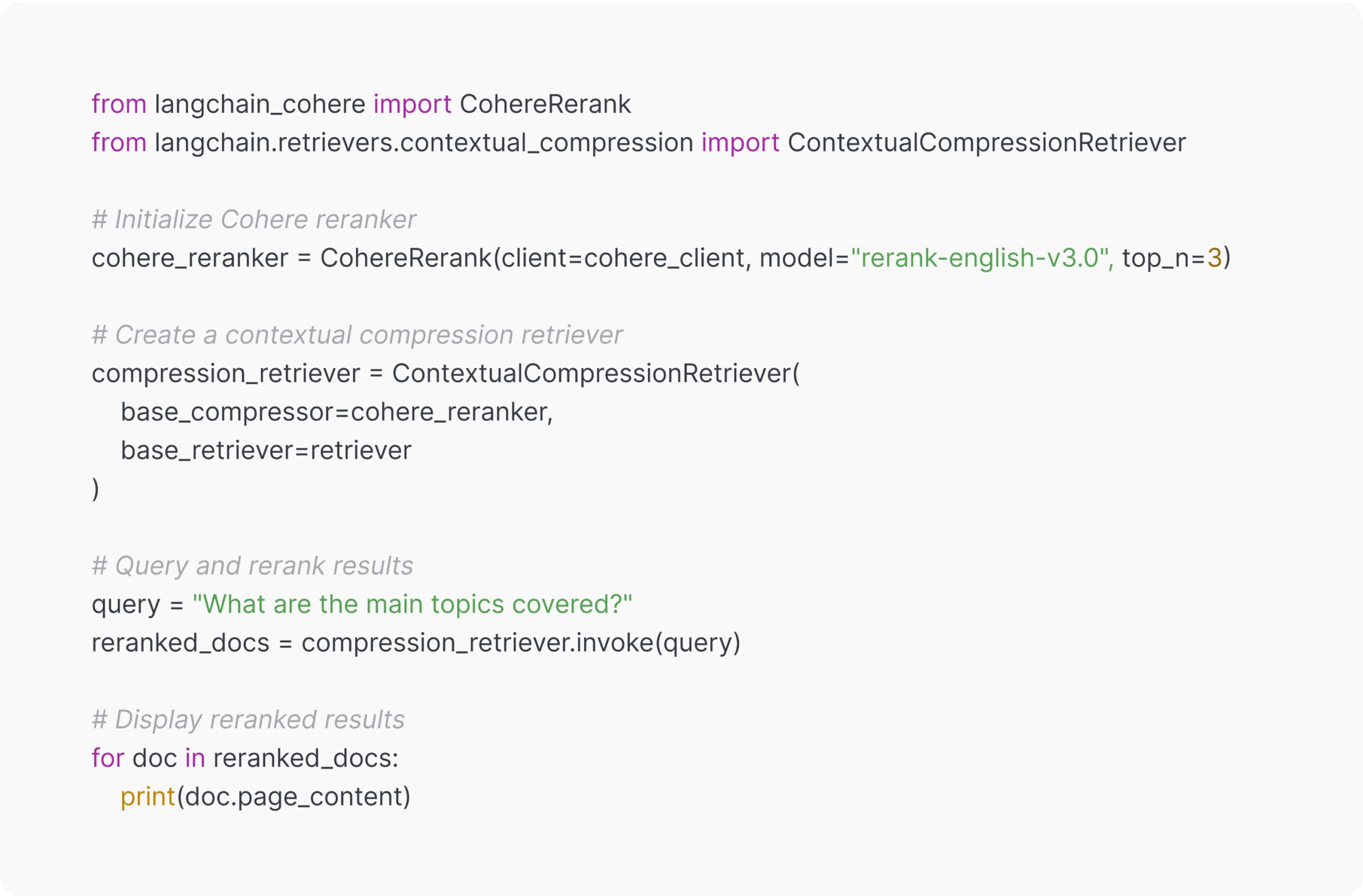This screenshot has height=896, width=1363.
Task: Click the CohereRerank import name
Action: click(x=545, y=104)
